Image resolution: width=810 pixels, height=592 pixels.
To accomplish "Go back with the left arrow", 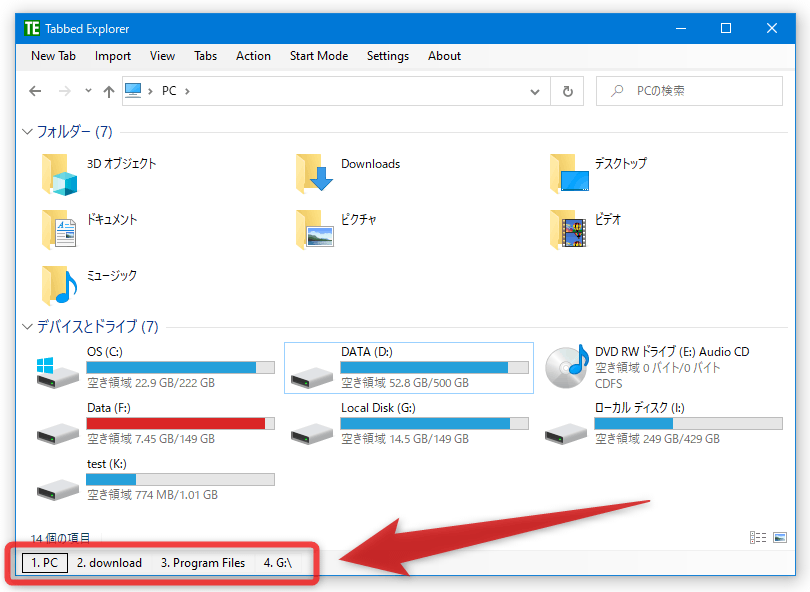I will point(35,91).
